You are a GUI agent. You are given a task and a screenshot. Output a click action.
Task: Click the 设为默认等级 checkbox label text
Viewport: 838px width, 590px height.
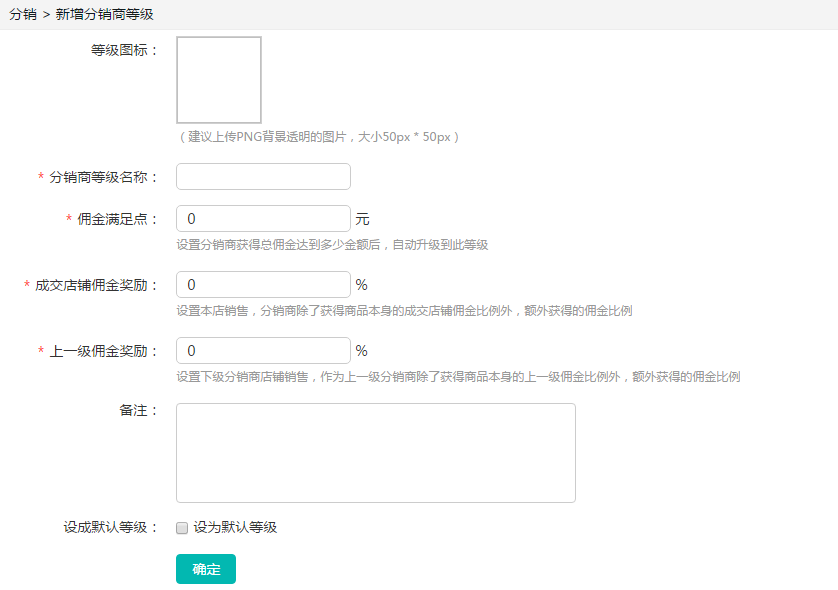click(x=235, y=527)
